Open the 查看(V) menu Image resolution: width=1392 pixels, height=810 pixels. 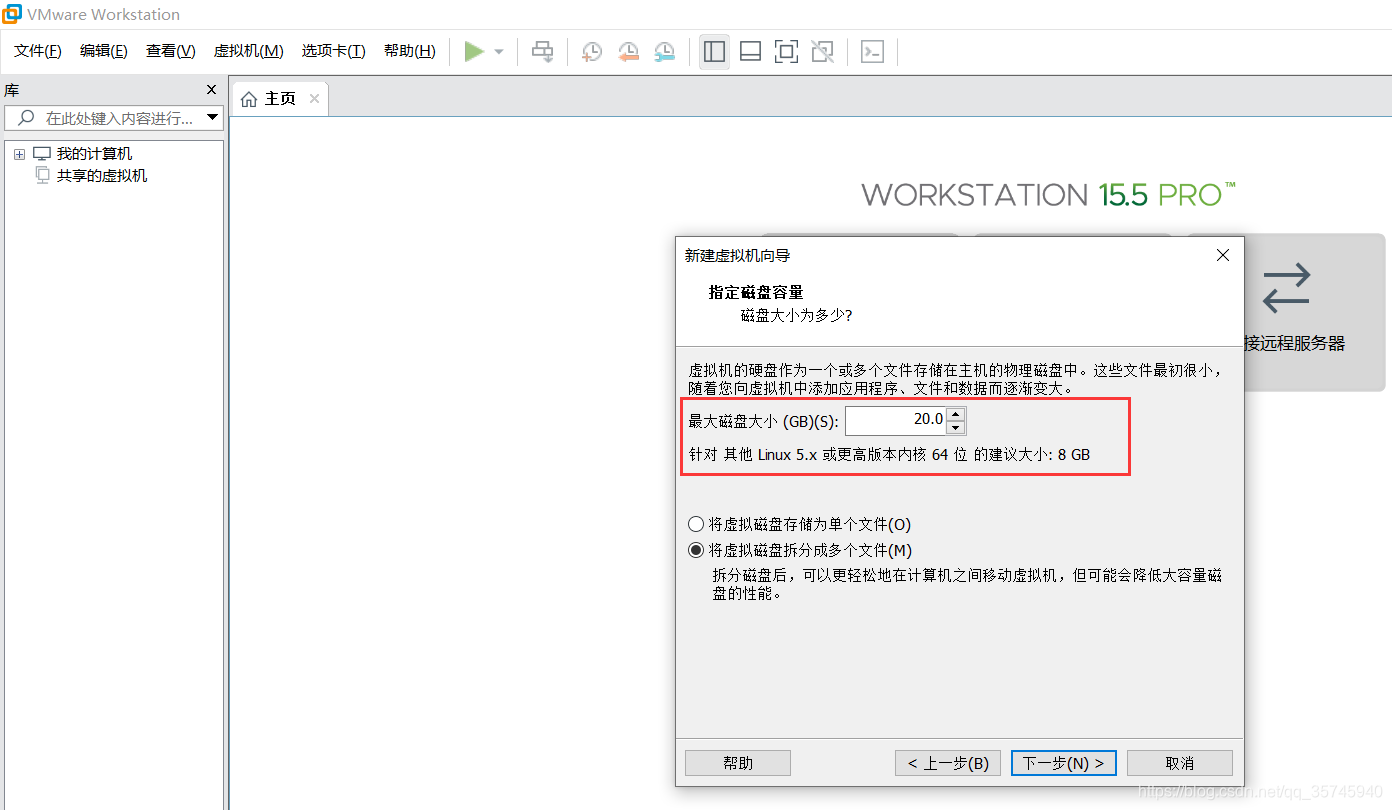pos(171,51)
